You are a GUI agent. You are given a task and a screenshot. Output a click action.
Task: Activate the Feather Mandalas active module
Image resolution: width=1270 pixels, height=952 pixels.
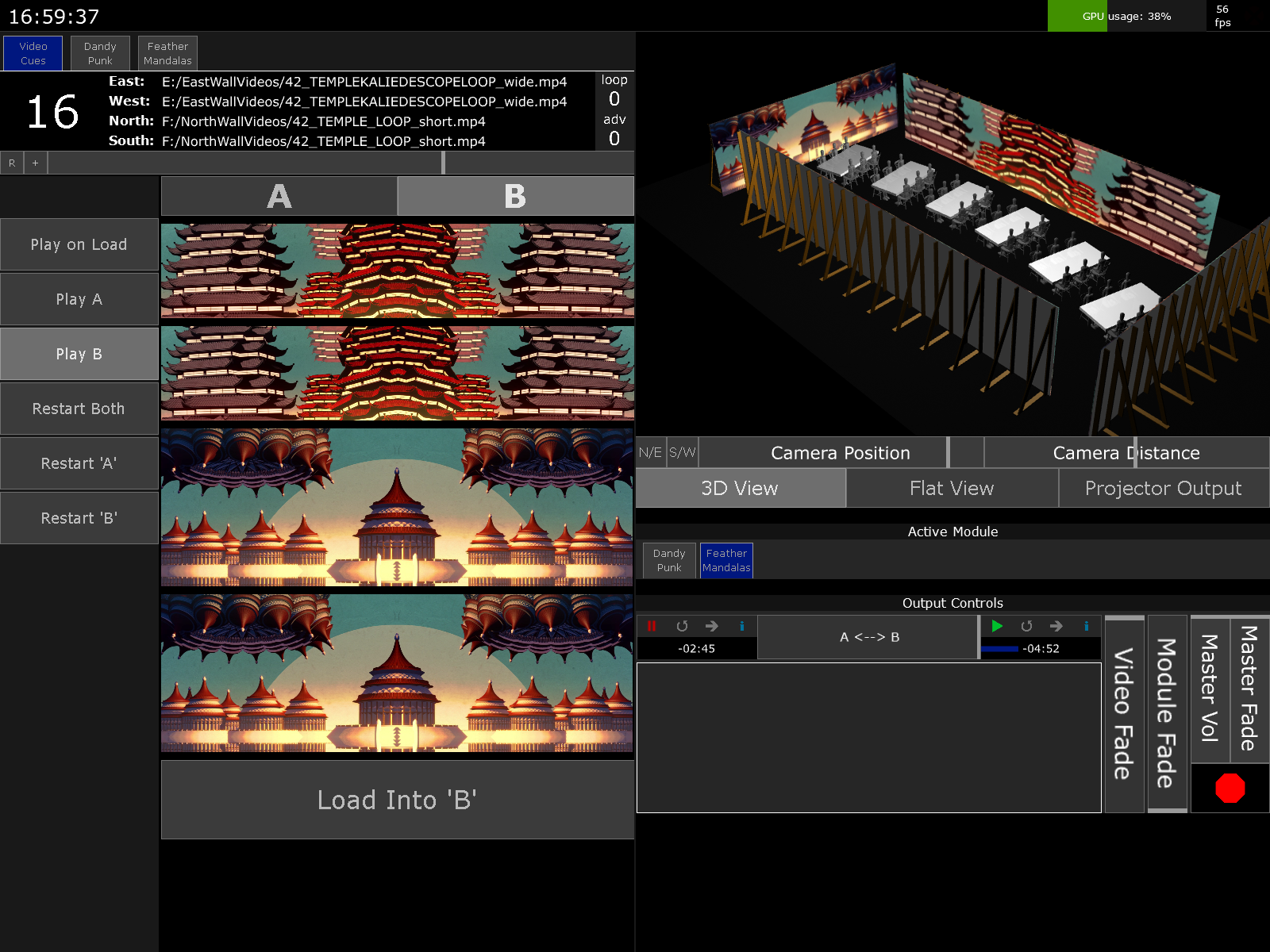(x=726, y=560)
